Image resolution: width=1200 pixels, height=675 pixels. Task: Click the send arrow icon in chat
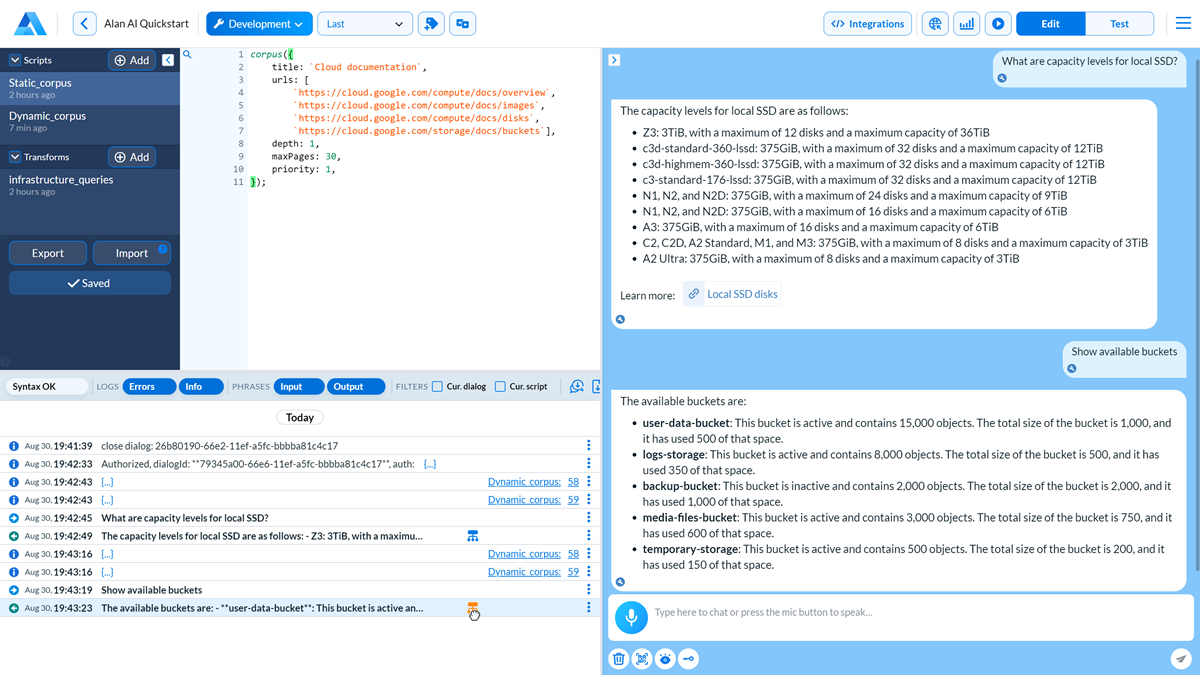click(x=1181, y=658)
